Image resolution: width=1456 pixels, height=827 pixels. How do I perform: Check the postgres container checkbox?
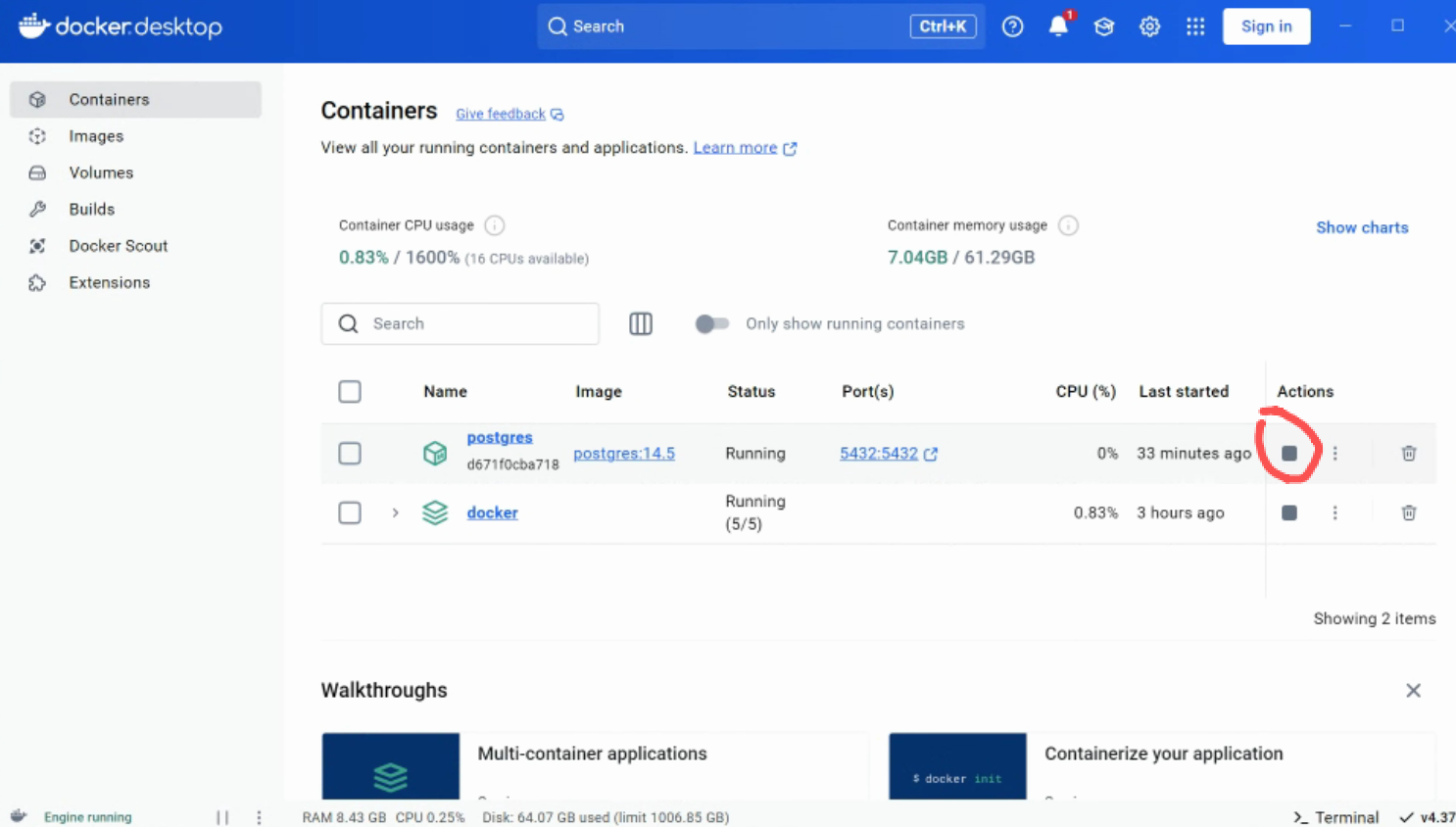[x=350, y=454]
